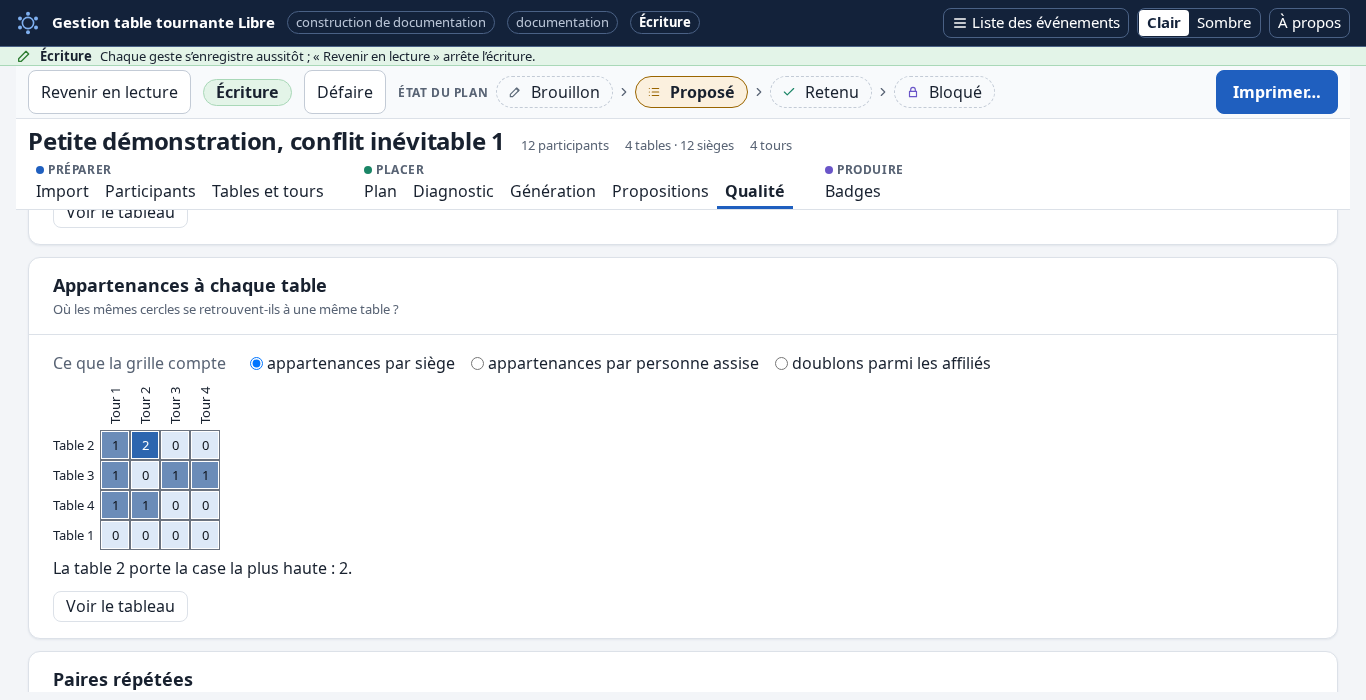Go to the Génération tab

coord(553,191)
